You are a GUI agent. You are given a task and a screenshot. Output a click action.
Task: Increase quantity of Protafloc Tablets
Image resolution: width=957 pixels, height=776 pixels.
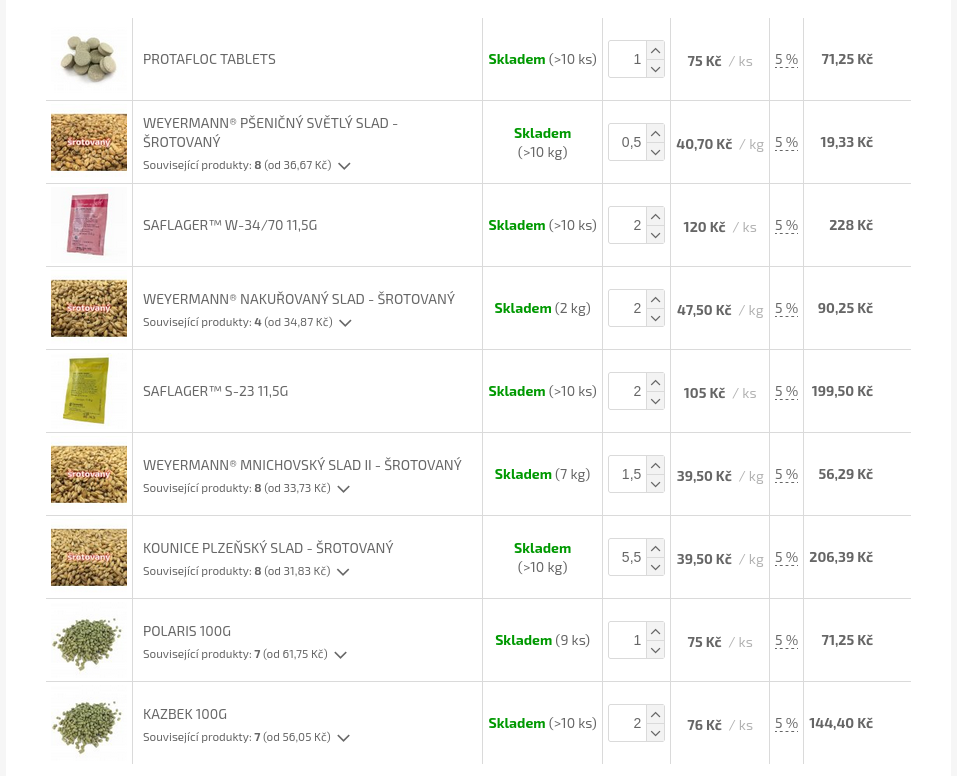point(655,50)
